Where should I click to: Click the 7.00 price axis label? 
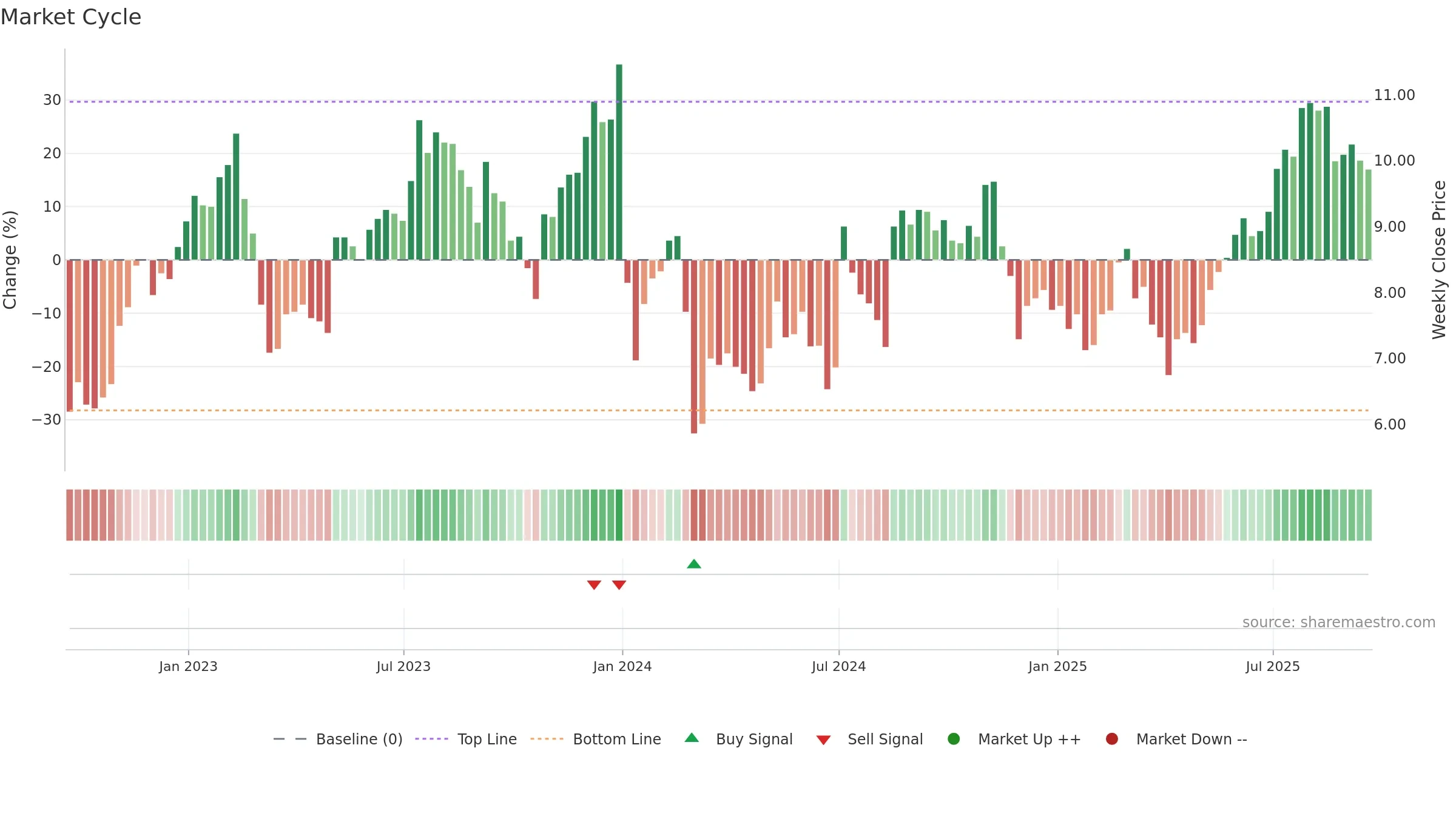click(1390, 359)
